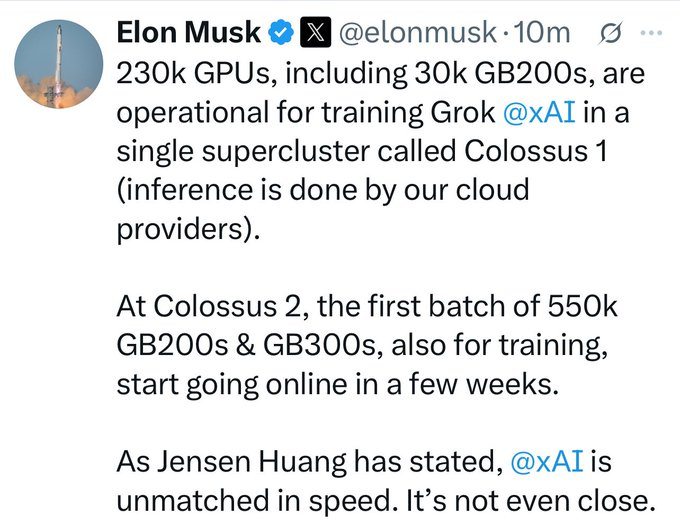Click the black X affiliation badge
The width and height of the screenshot is (680, 532).
315,33
